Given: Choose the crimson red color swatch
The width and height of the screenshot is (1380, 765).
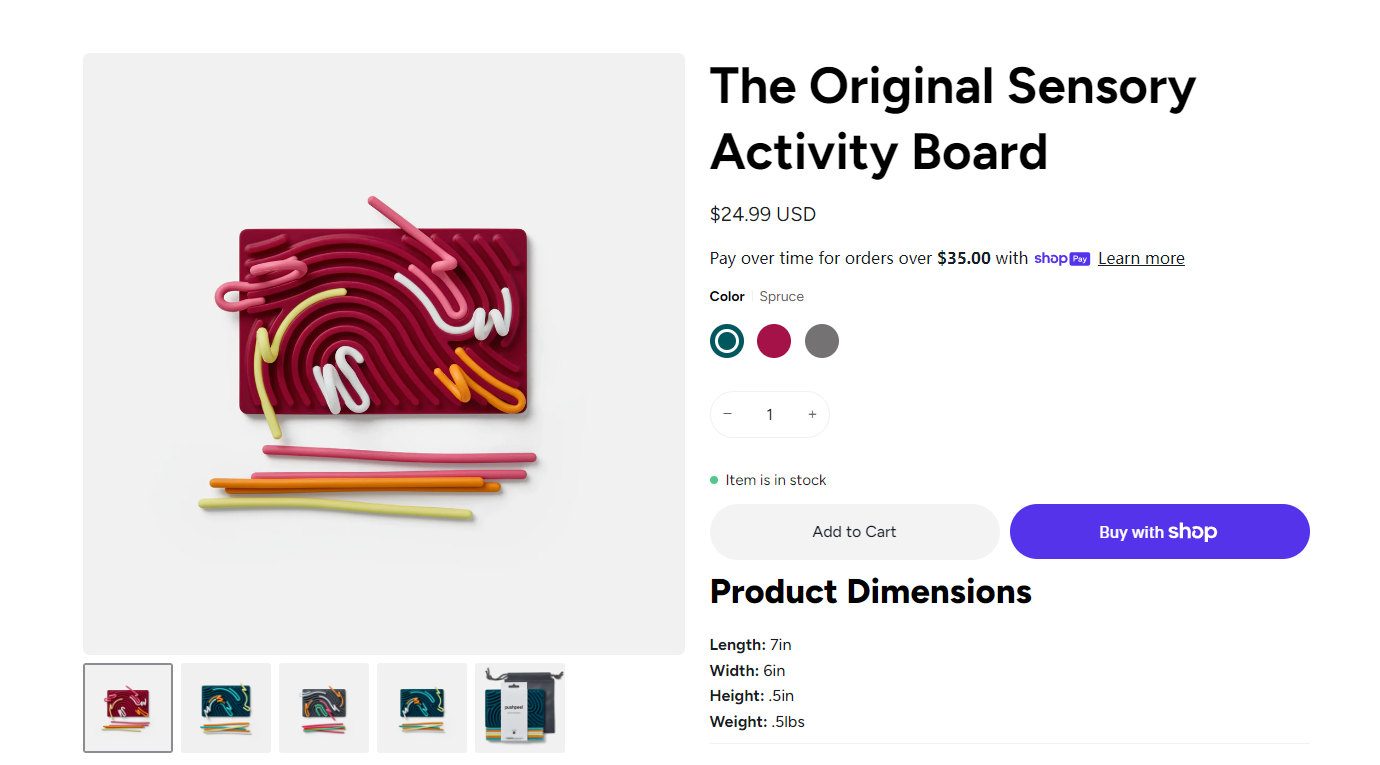Looking at the screenshot, I should click(x=774, y=341).
